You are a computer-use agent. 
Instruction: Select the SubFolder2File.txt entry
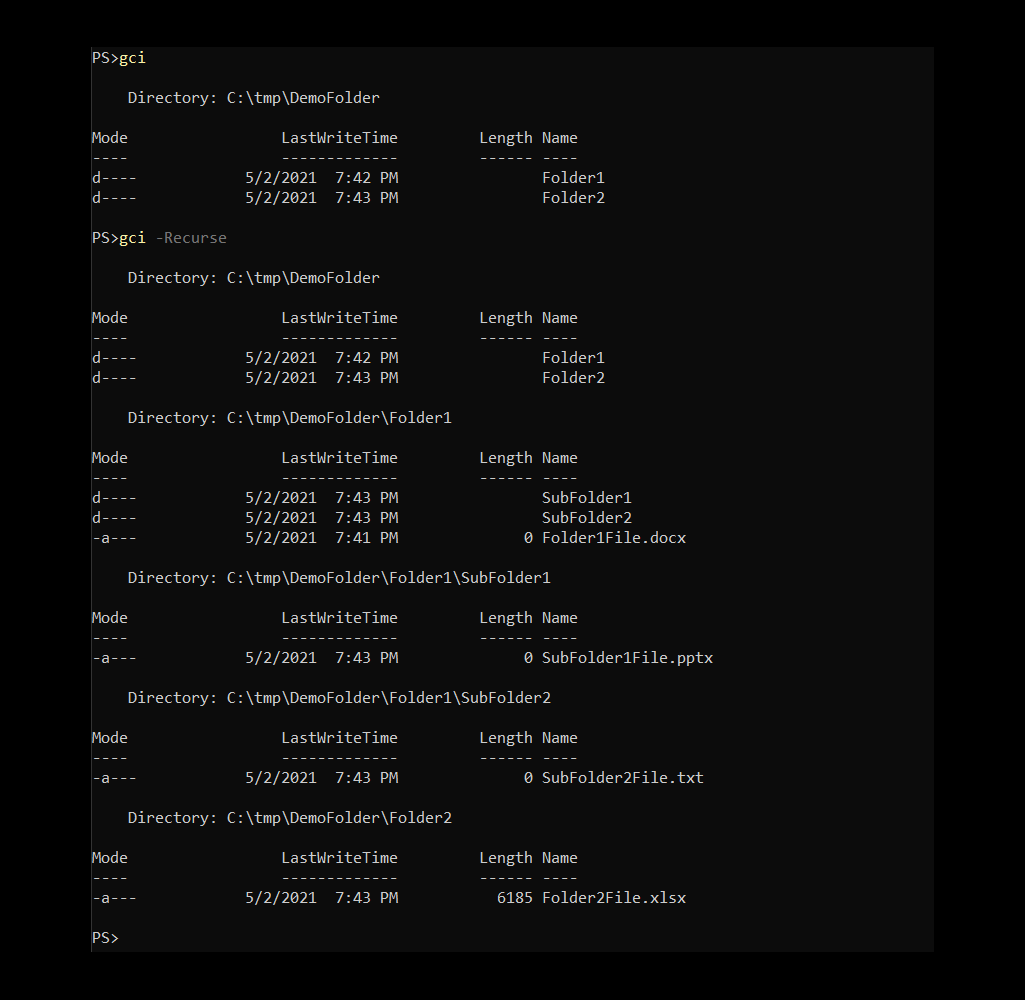coord(622,777)
